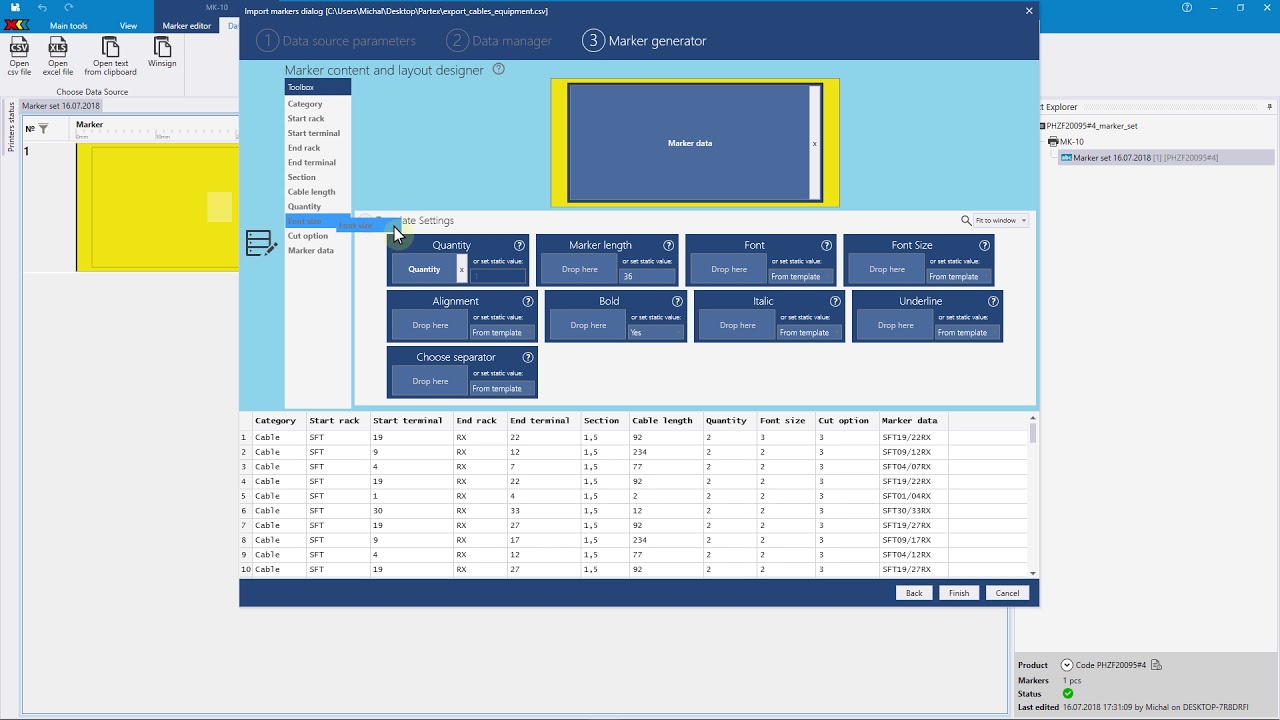The height and width of the screenshot is (720, 1280).
Task: Click the product Code dropdown chevron
Action: click(x=1067, y=665)
